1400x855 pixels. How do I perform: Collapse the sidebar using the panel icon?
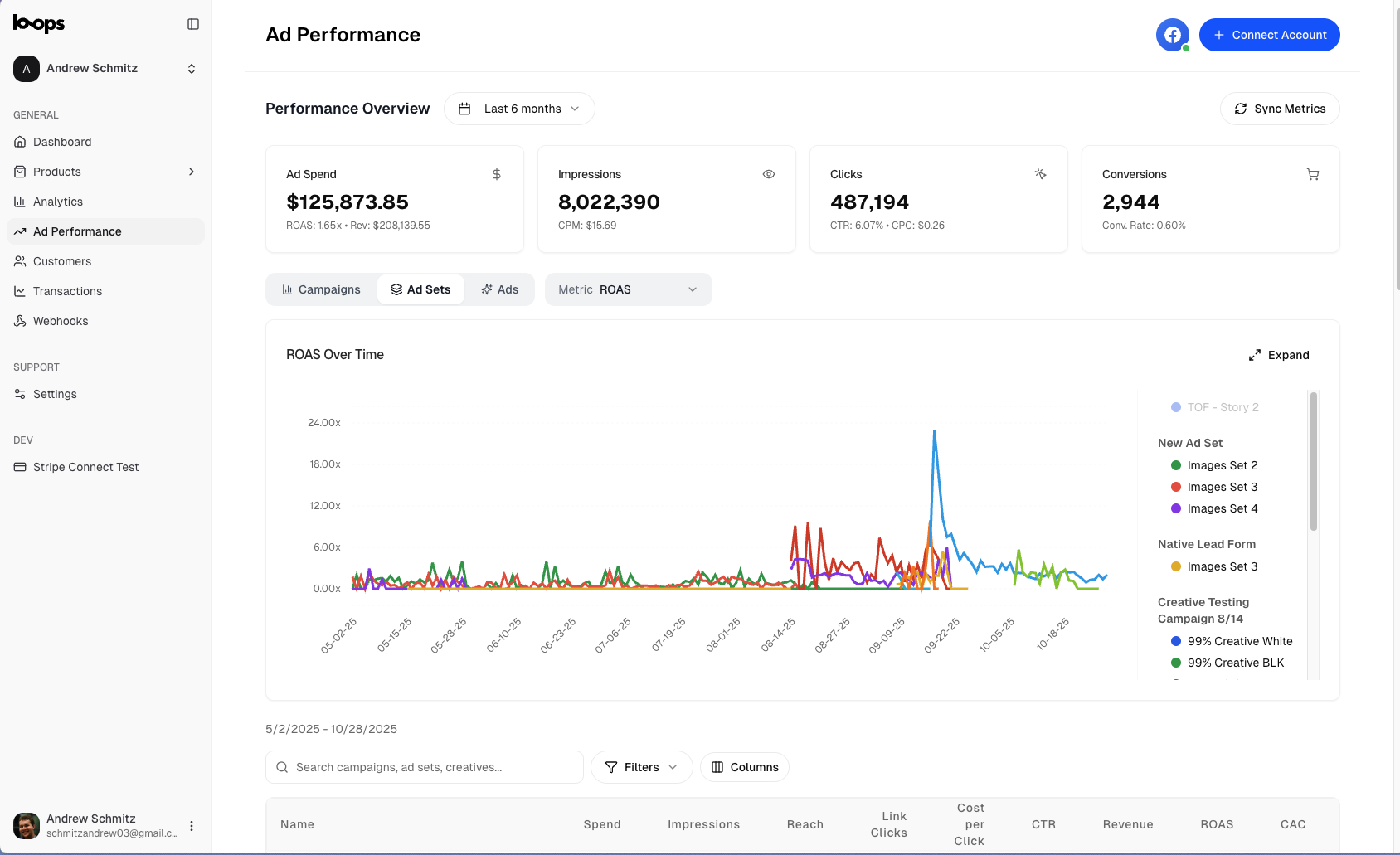tap(193, 24)
